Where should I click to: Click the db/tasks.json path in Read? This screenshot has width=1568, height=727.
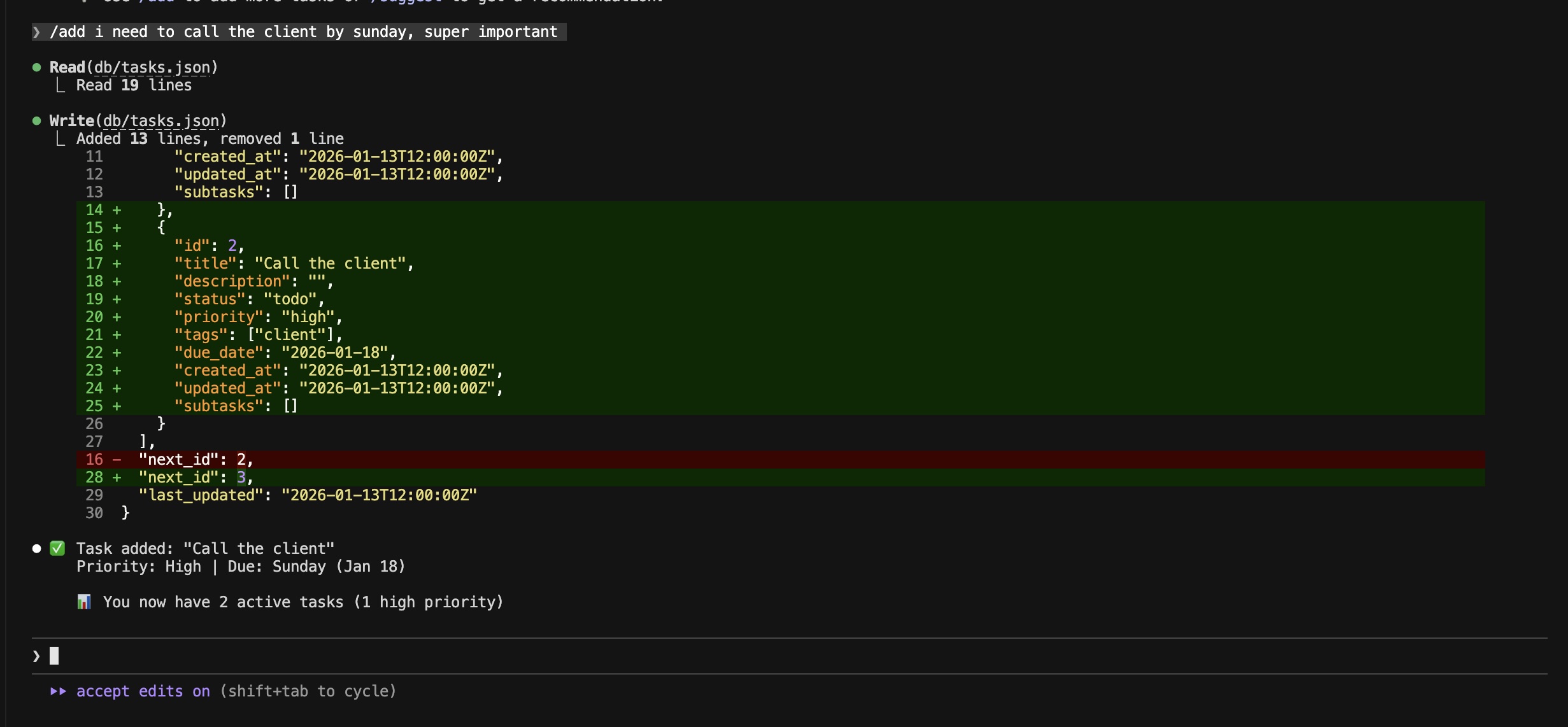[x=152, y=67]
